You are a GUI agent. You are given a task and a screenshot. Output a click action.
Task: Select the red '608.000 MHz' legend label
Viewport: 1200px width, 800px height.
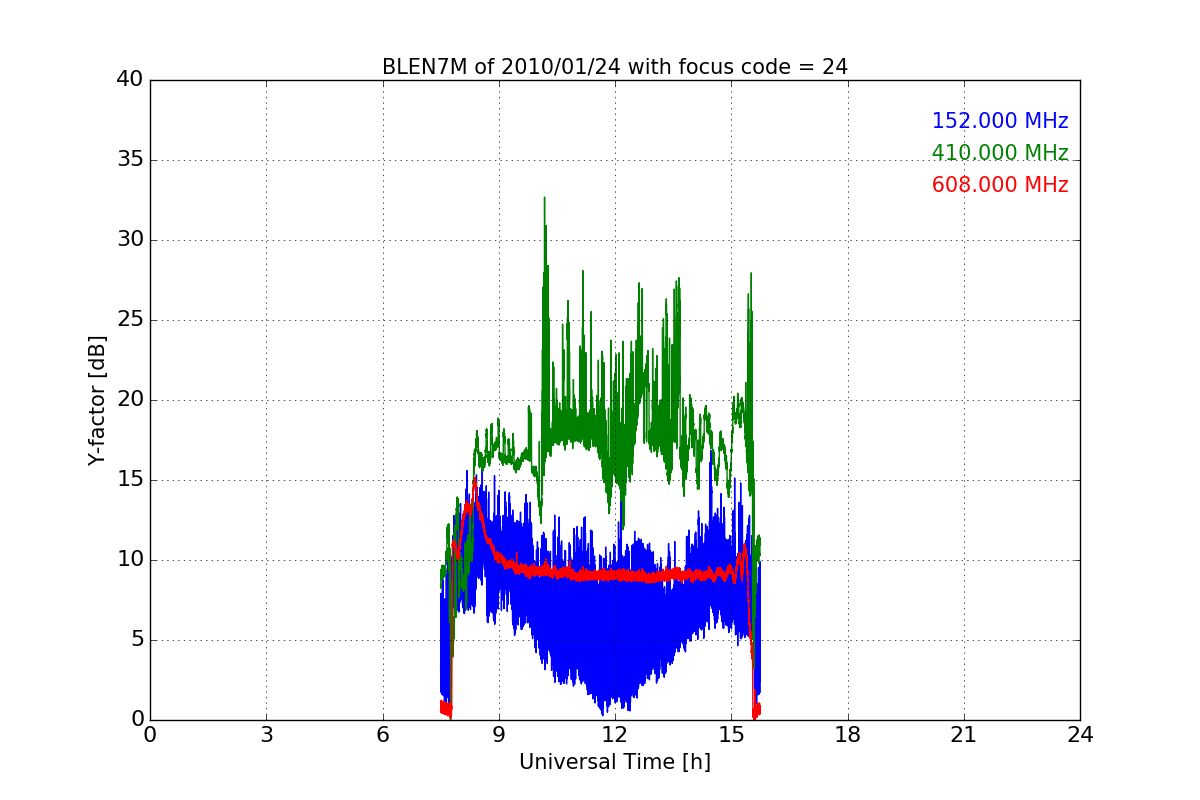tap(1000, 185)
